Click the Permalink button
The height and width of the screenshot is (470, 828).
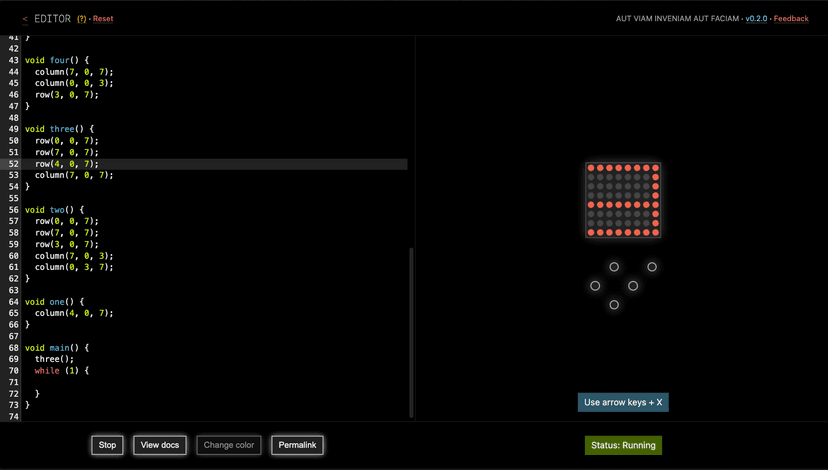click(x=297, y=445)
